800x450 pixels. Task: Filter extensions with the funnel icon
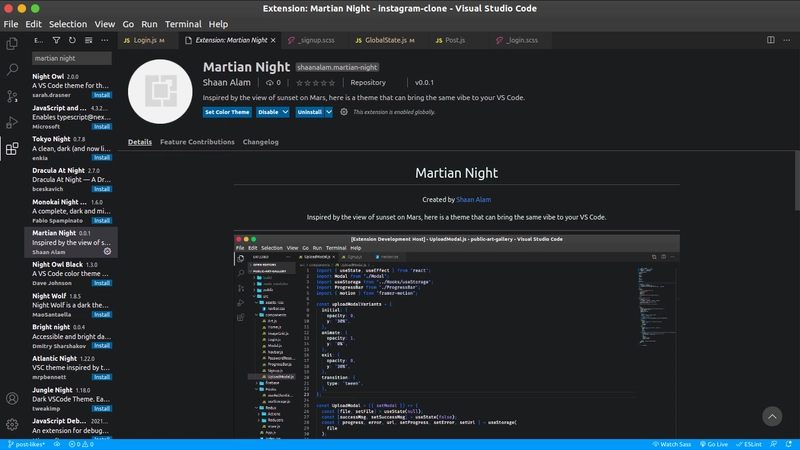[x=57, y=40]
